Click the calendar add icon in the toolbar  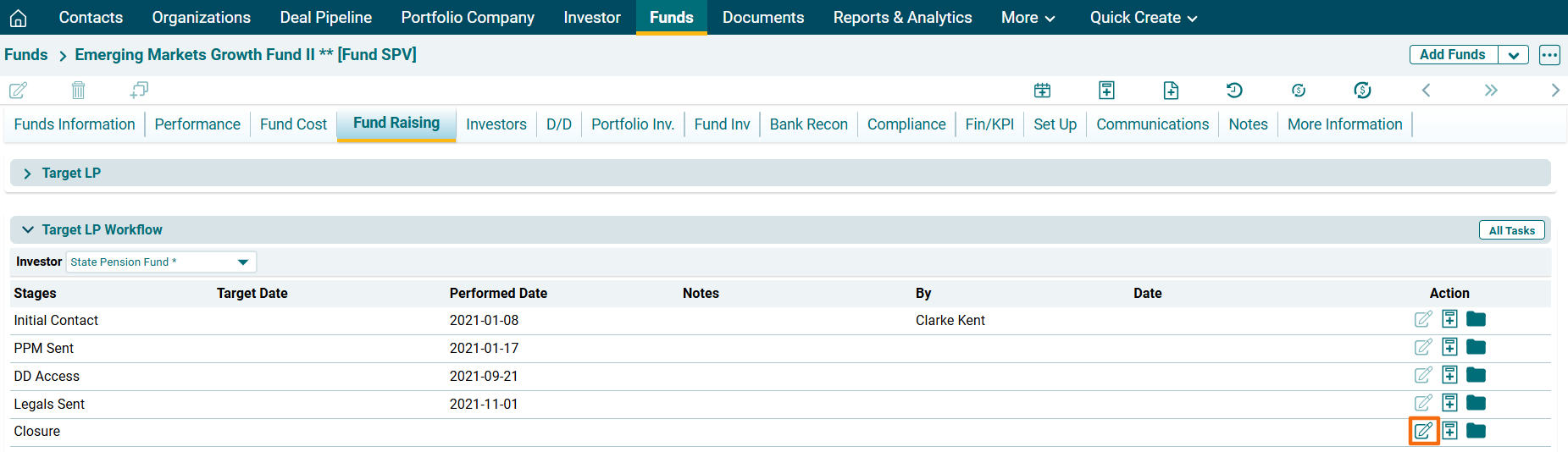tap(1042, 91)
